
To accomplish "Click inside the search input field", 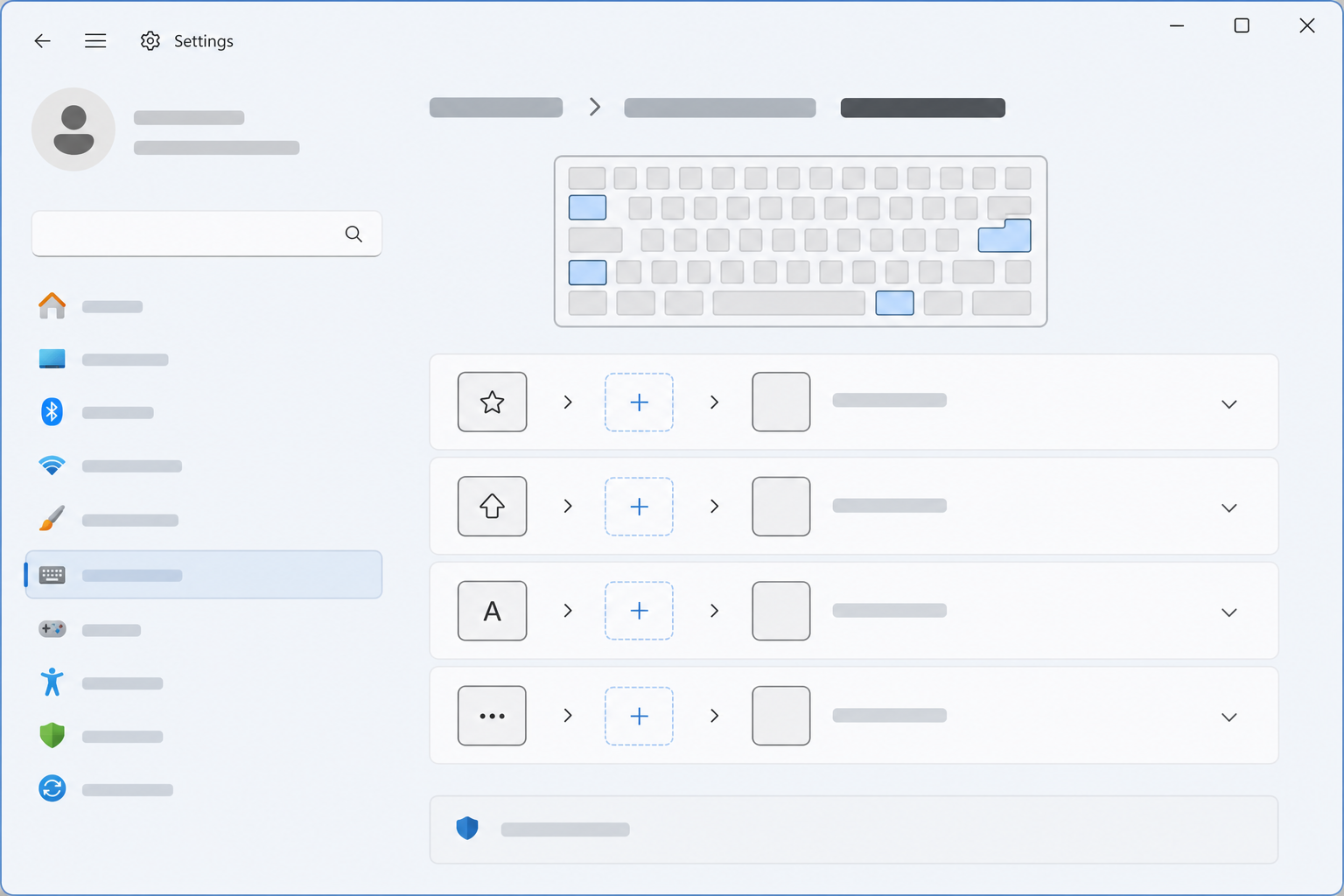I will [206, 234].
